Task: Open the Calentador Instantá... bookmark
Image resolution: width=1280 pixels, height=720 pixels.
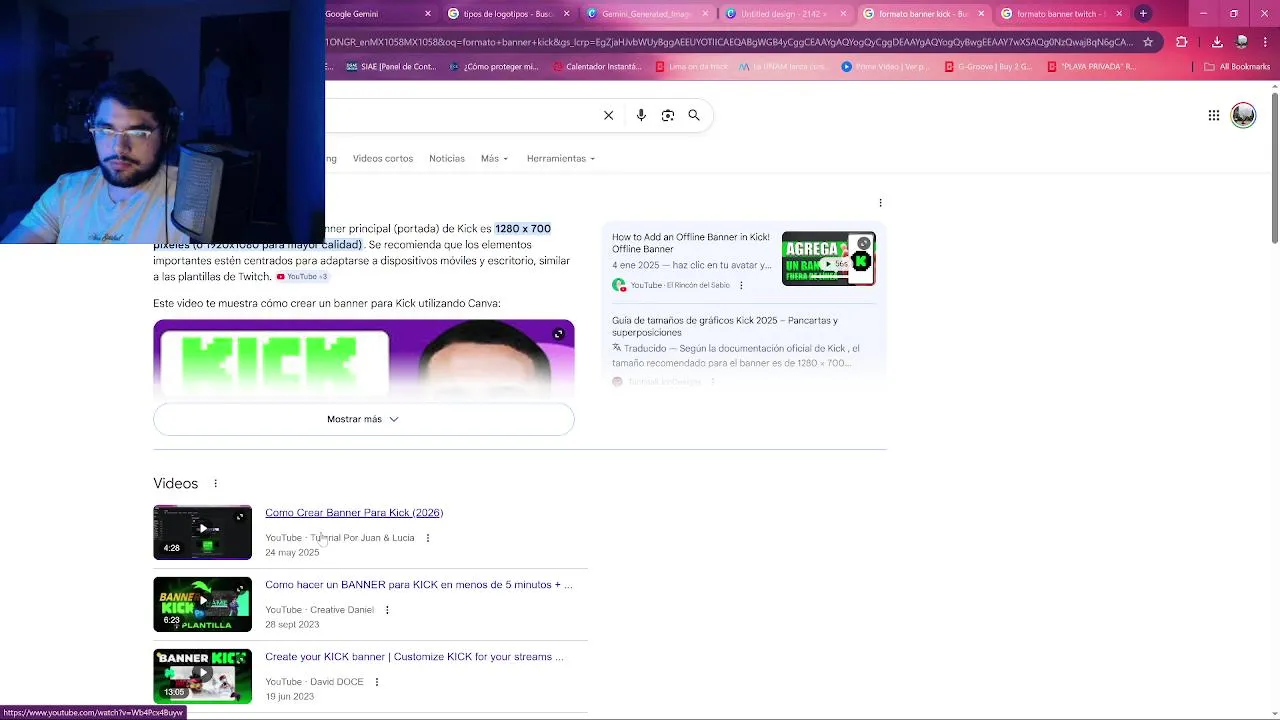Action: [x=597, y=67]
